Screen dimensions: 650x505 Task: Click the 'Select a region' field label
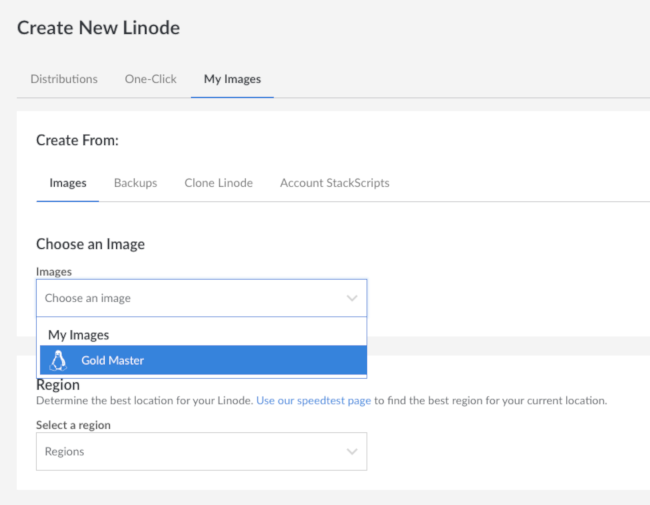pos(73,425)
